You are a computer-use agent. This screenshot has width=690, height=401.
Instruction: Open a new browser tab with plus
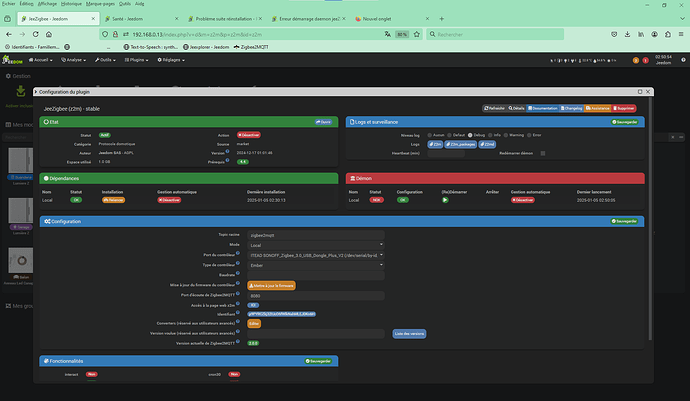[x=441, y=18]
